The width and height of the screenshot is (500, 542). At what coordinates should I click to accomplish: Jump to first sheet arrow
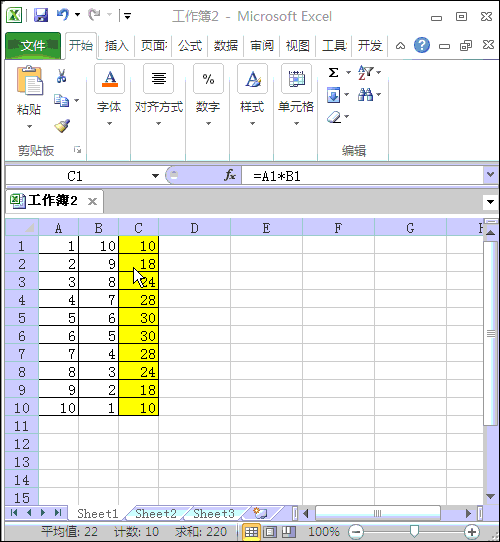(x=14, y=513)
